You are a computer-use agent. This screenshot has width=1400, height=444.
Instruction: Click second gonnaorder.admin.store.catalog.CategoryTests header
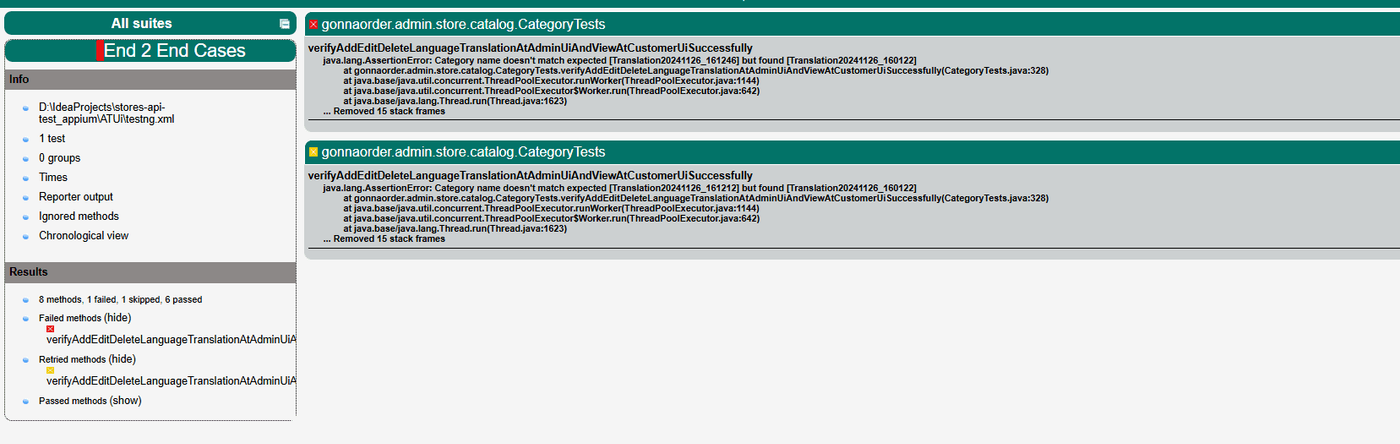point(463,152)
